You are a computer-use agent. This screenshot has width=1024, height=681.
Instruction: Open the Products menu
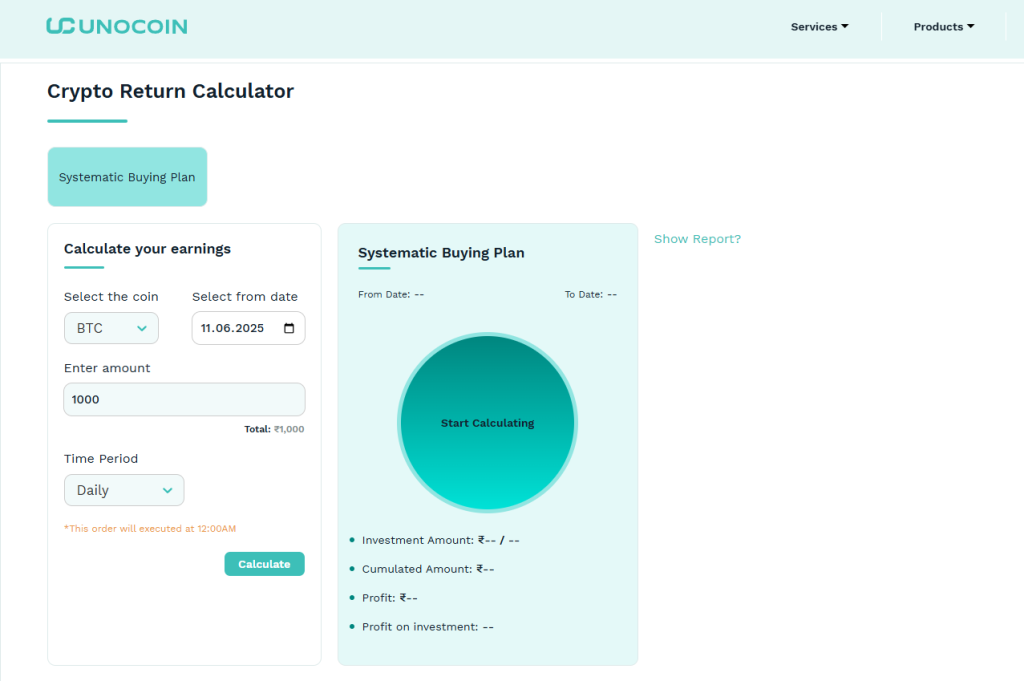(x=942, y=27)
